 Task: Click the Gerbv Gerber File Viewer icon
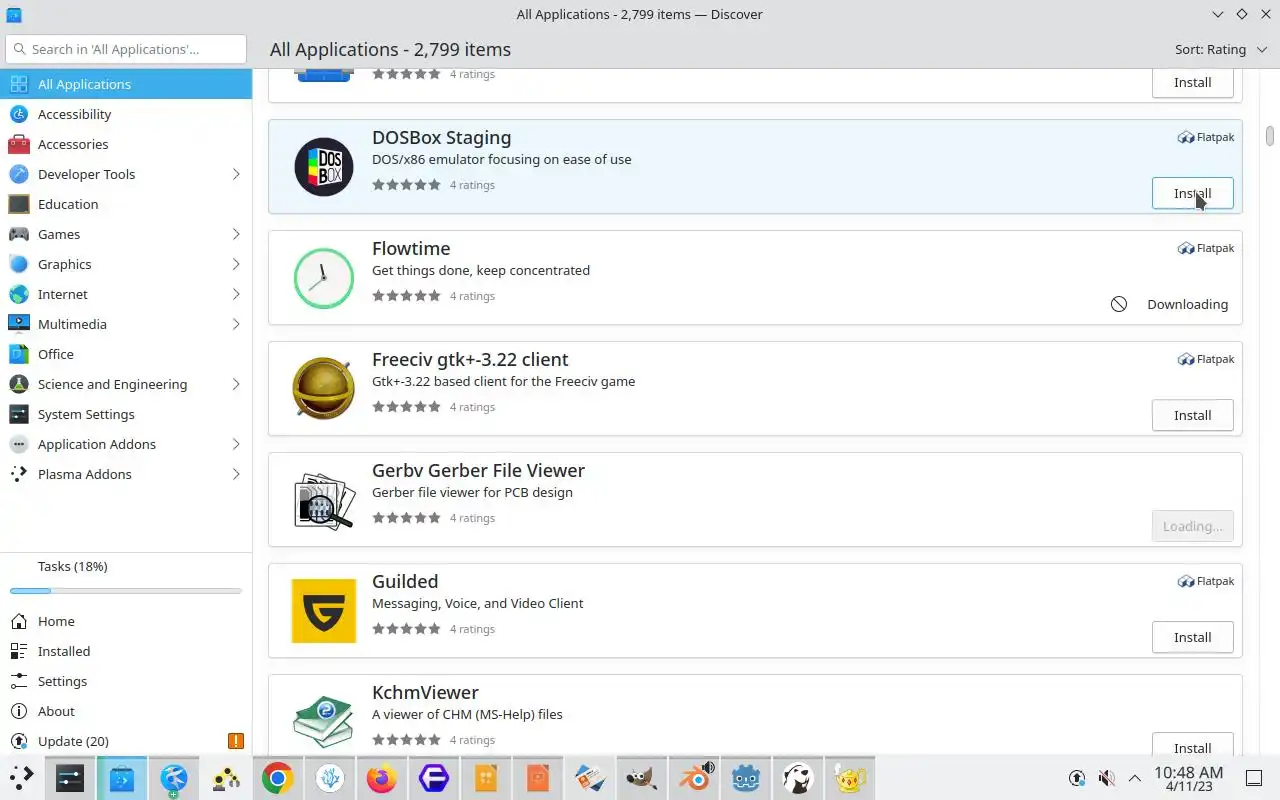(x=324, y=500)
